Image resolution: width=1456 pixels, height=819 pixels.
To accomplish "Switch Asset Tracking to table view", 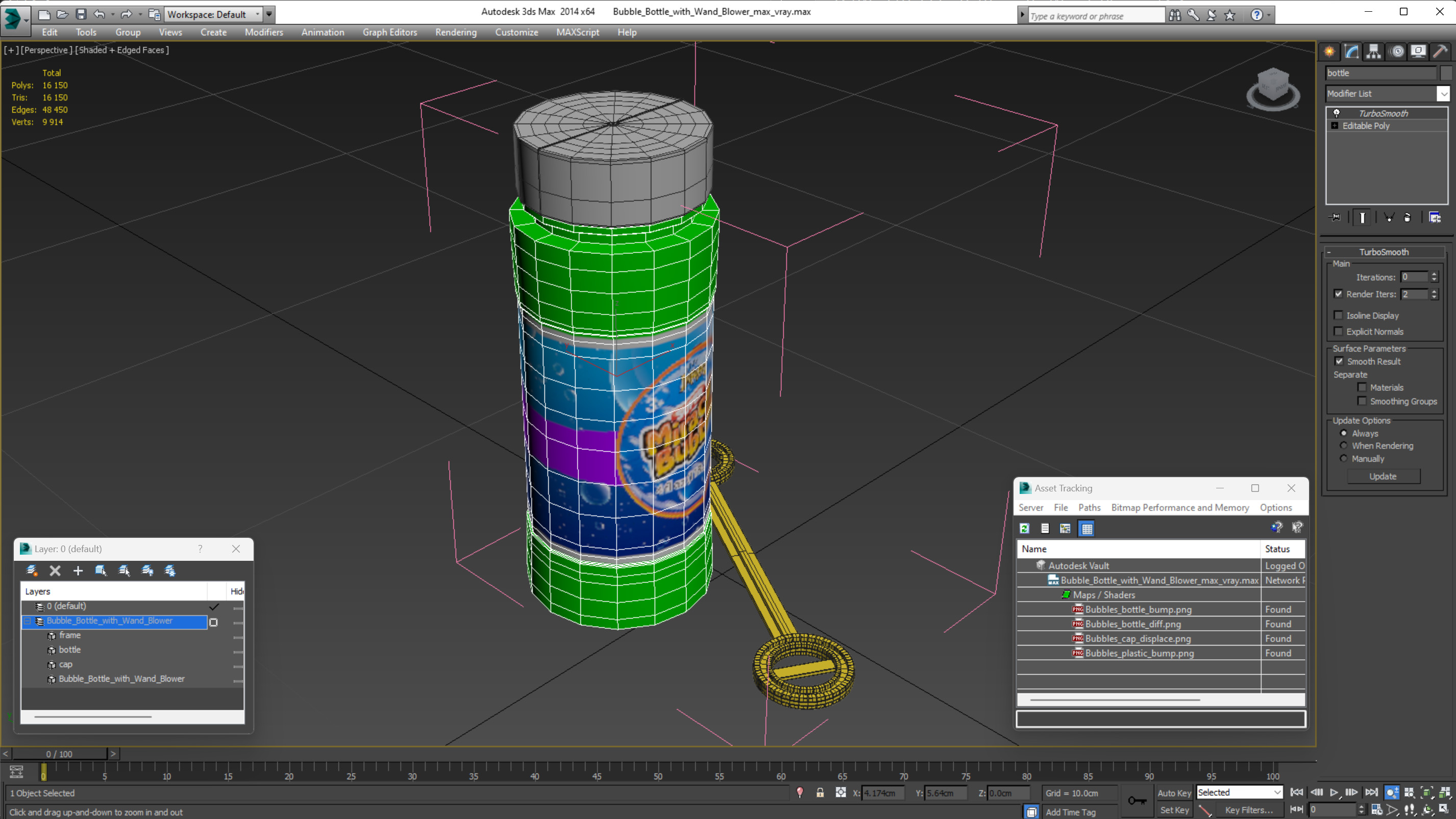I will click(x=1087, y=529).
